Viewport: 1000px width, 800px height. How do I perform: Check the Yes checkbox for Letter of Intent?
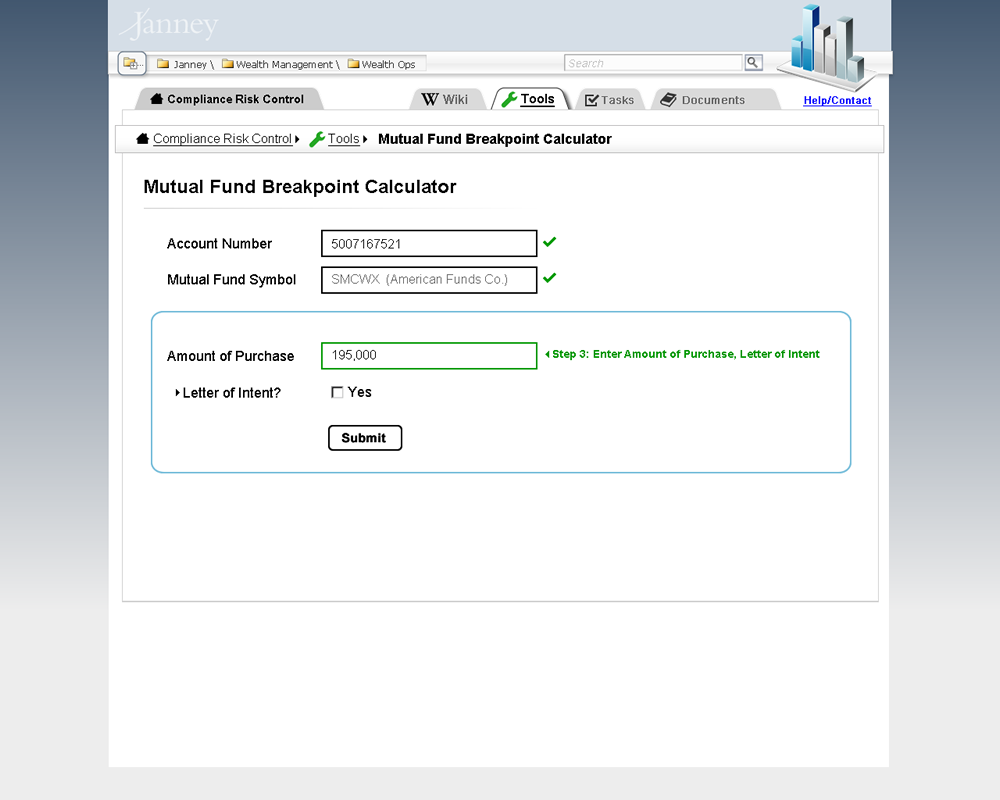337,392
